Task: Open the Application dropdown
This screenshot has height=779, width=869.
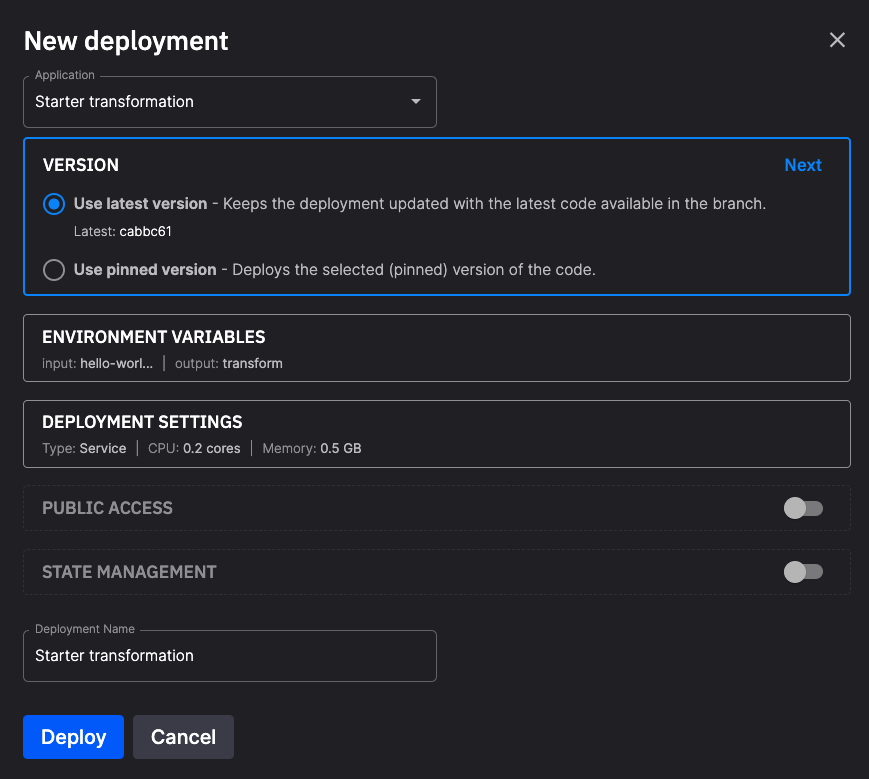Action: tap(230, 101)
